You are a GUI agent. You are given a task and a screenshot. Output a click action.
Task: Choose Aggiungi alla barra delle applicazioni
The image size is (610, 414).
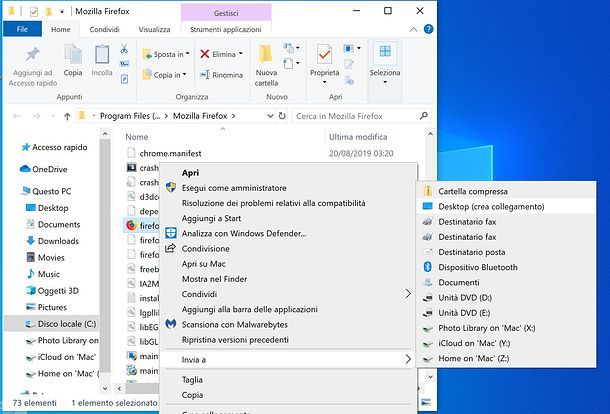tap(288, 309)
